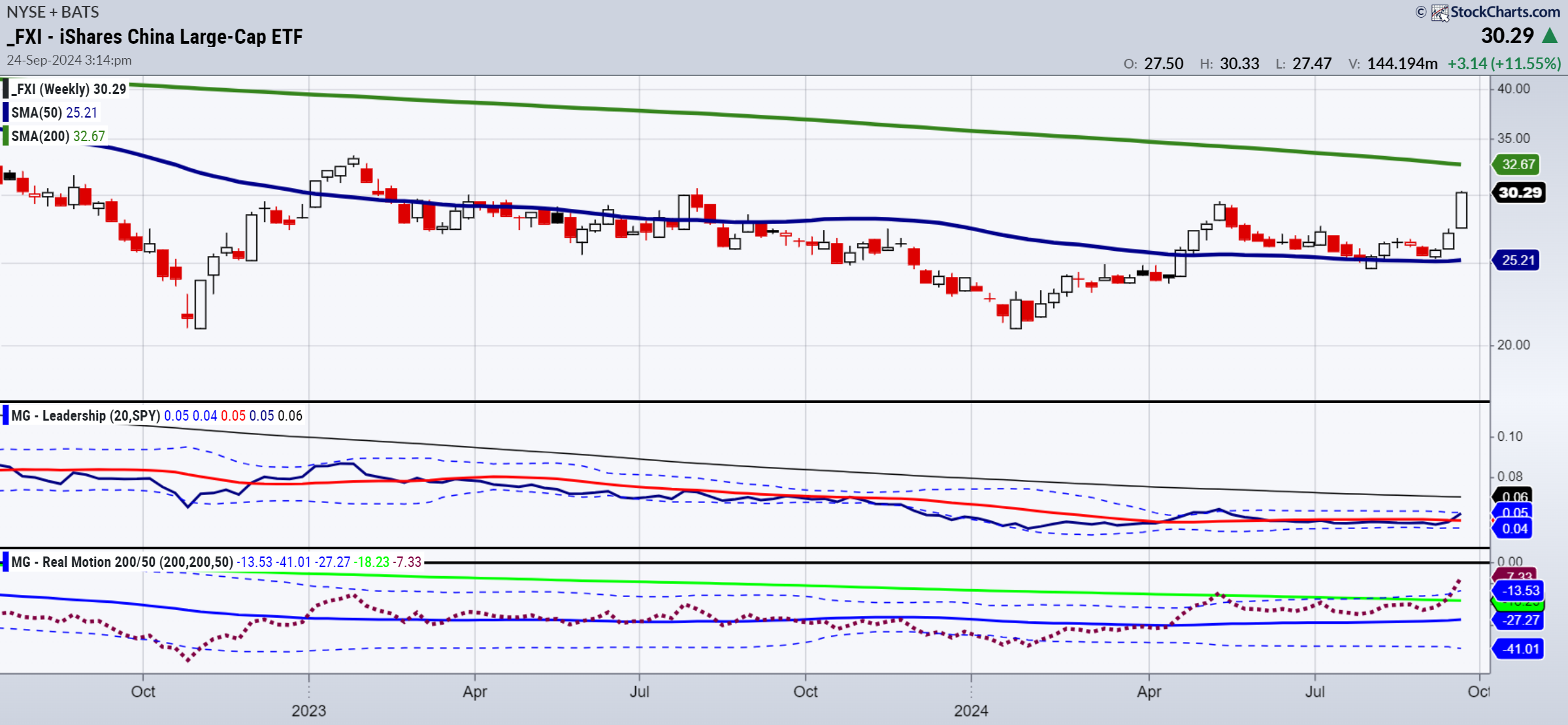The image size is (1568, 725).
Task: Click the StockCharts.com logo icon
Action: pyautogui.click(x=1439, y=12)
